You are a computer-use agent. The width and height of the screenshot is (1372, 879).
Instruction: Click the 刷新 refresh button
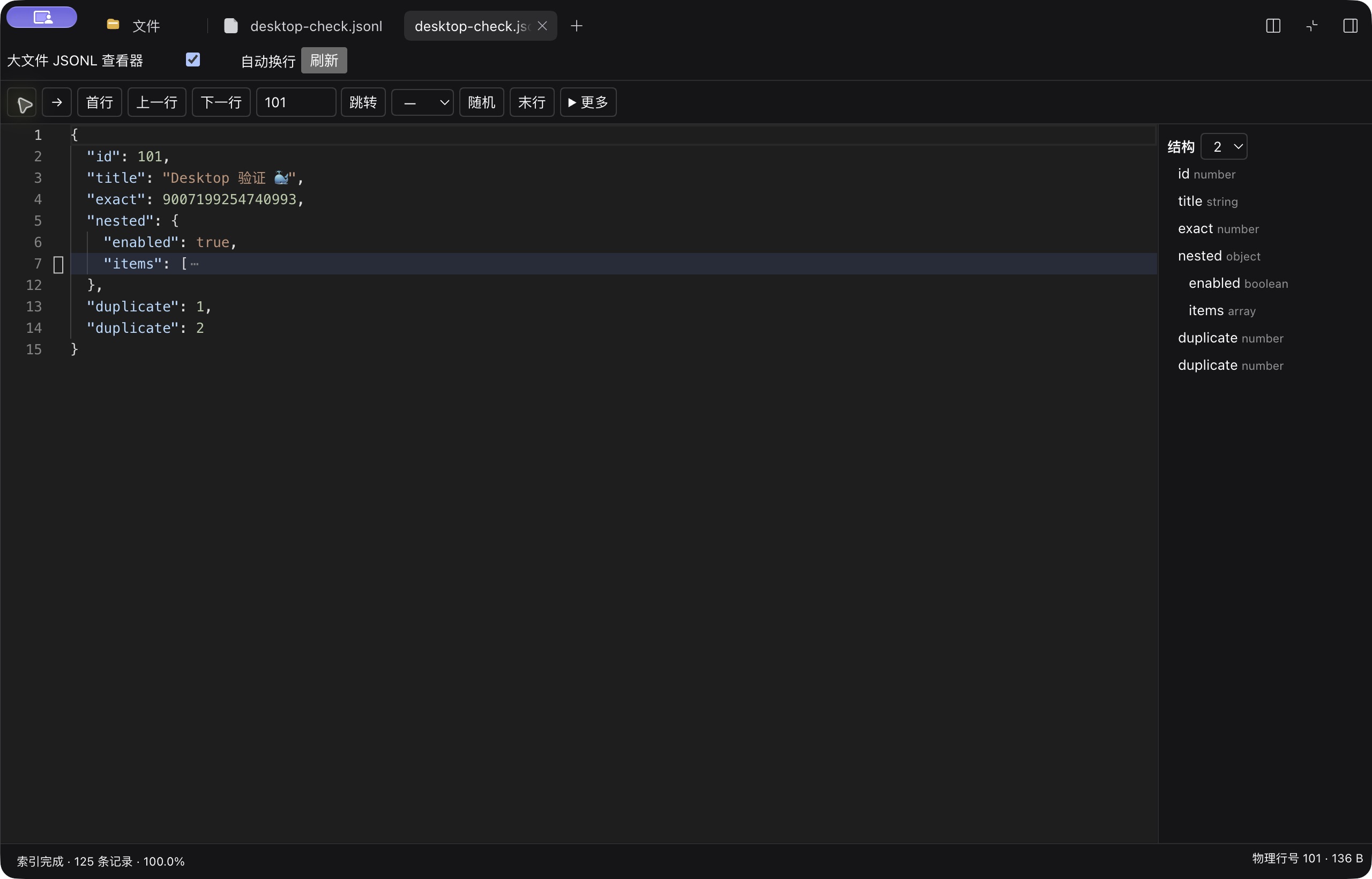[x=324, y=60]
